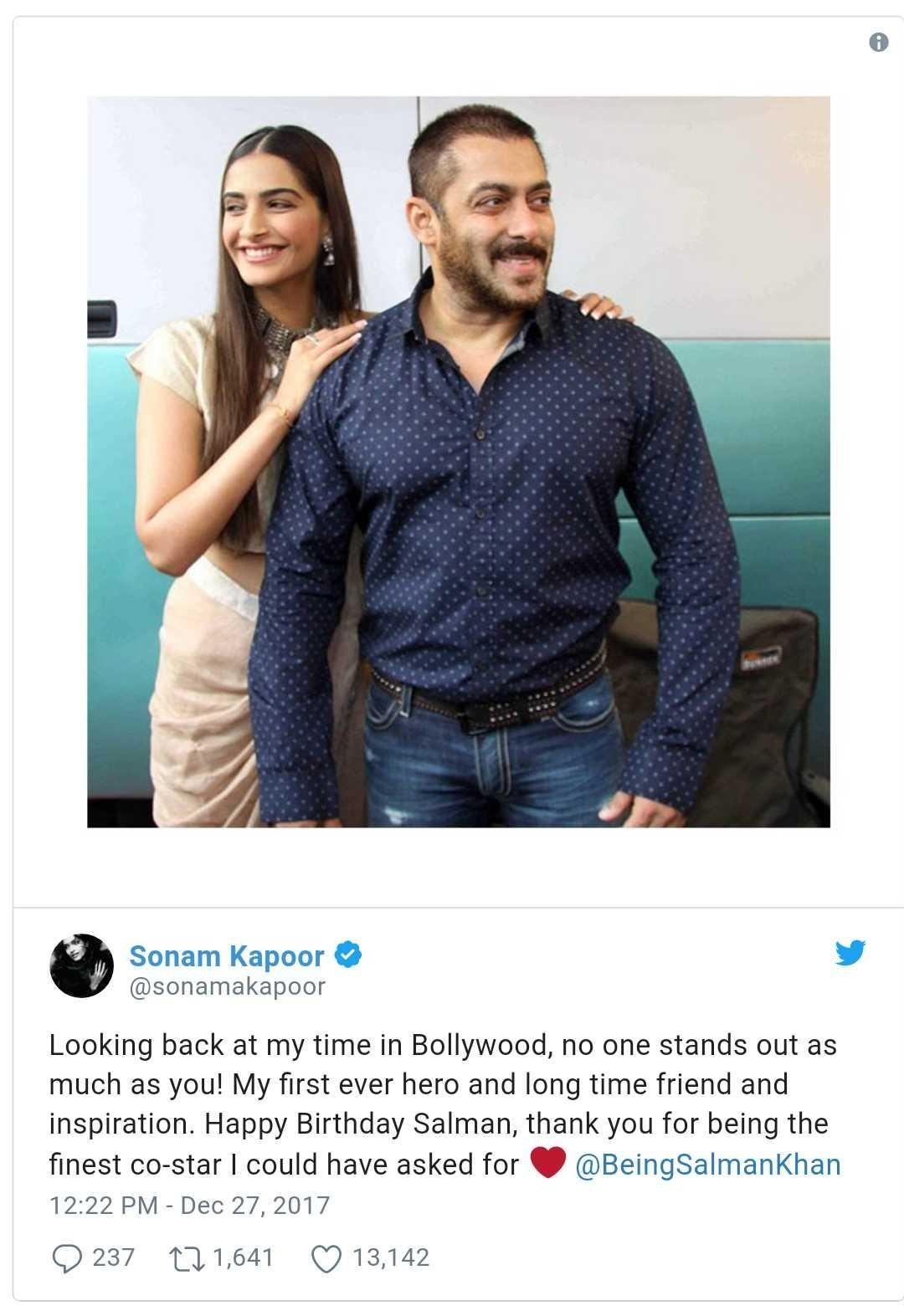
Task: Click the info icon at top right
Action: [x=878, y=43]
